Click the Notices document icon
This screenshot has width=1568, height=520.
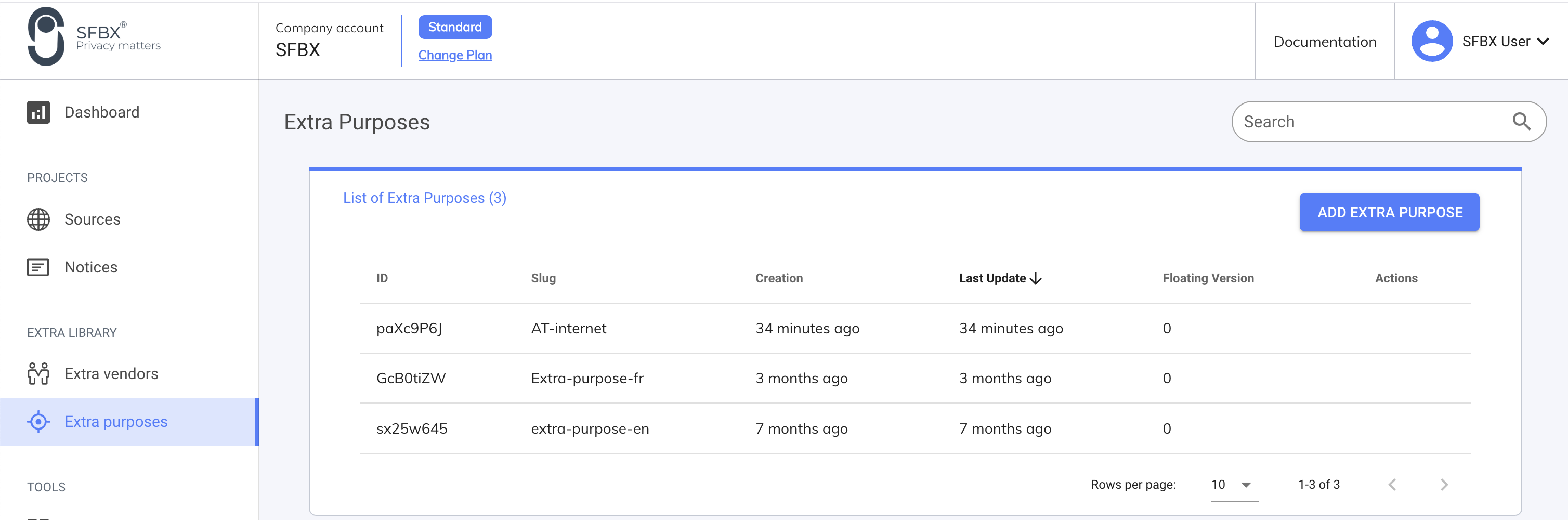click(38, 267)
